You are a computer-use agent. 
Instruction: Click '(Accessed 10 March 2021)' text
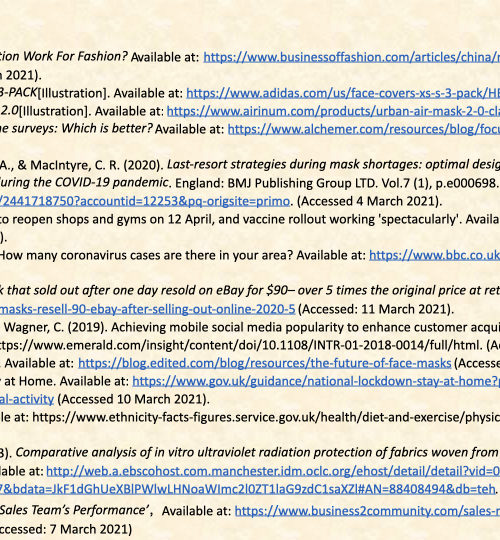coord(133,399)
